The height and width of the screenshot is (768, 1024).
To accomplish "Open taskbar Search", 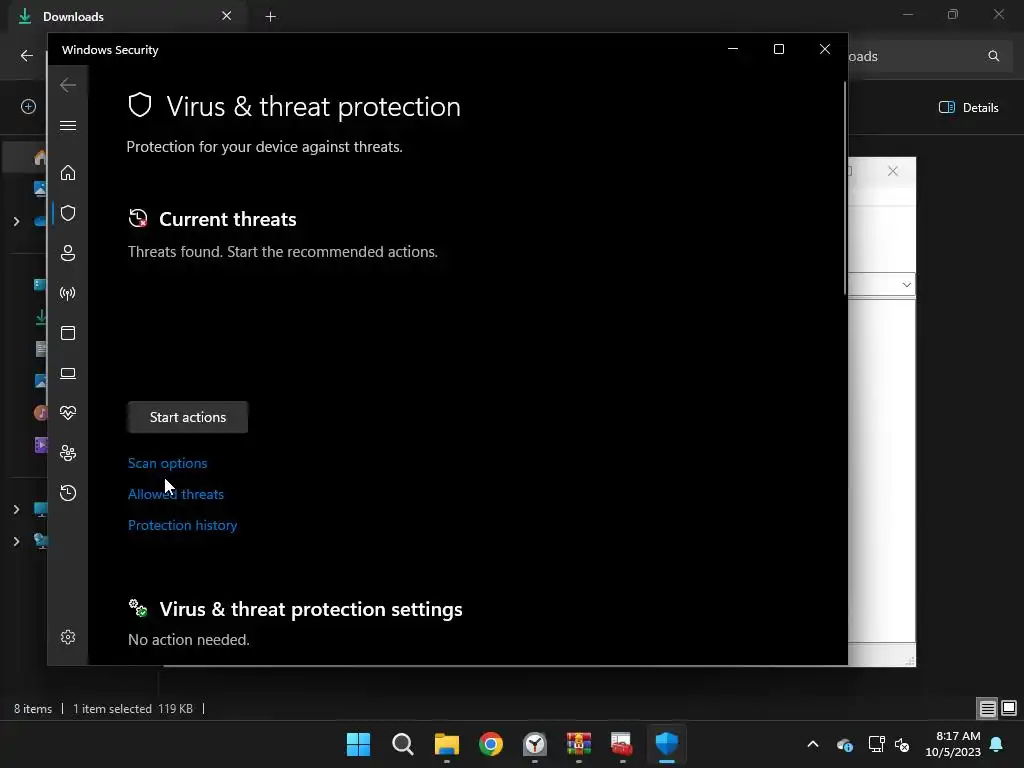I will click(x=402, y=744).
